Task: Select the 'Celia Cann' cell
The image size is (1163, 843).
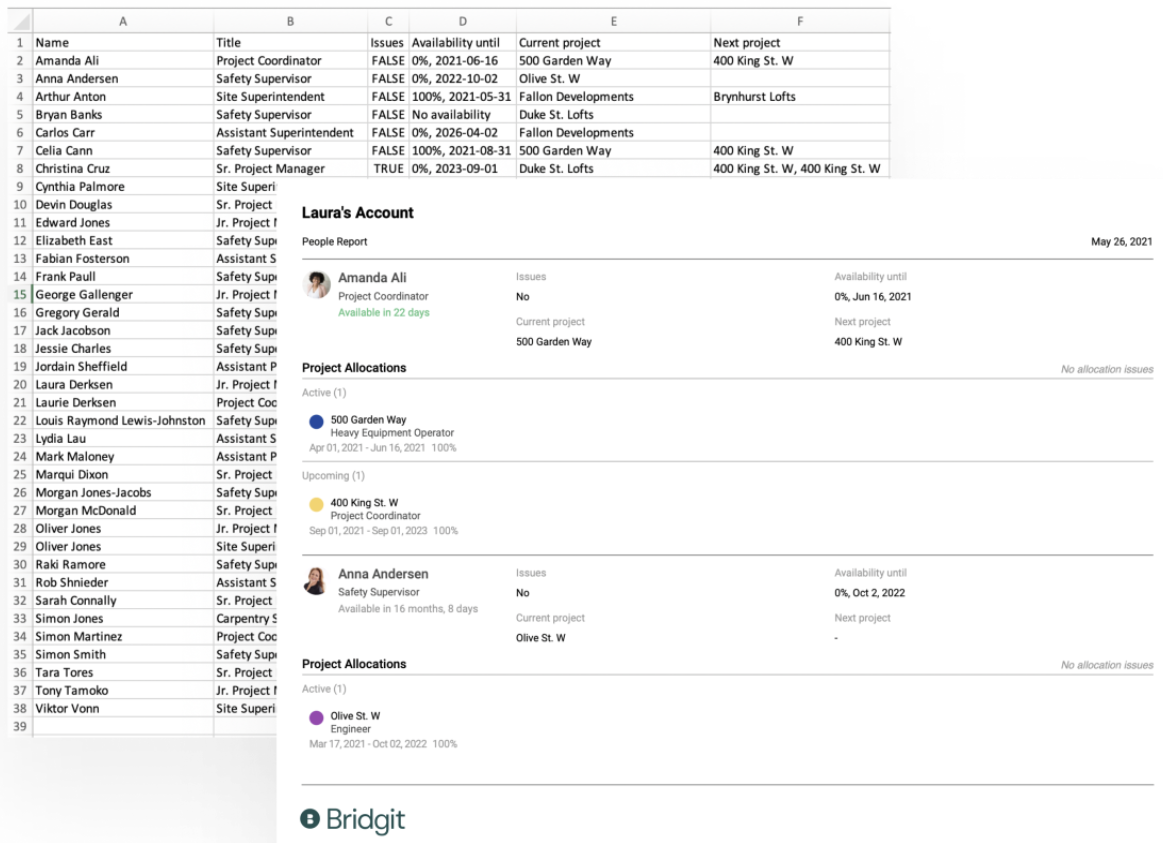Action: click(123, 151)
